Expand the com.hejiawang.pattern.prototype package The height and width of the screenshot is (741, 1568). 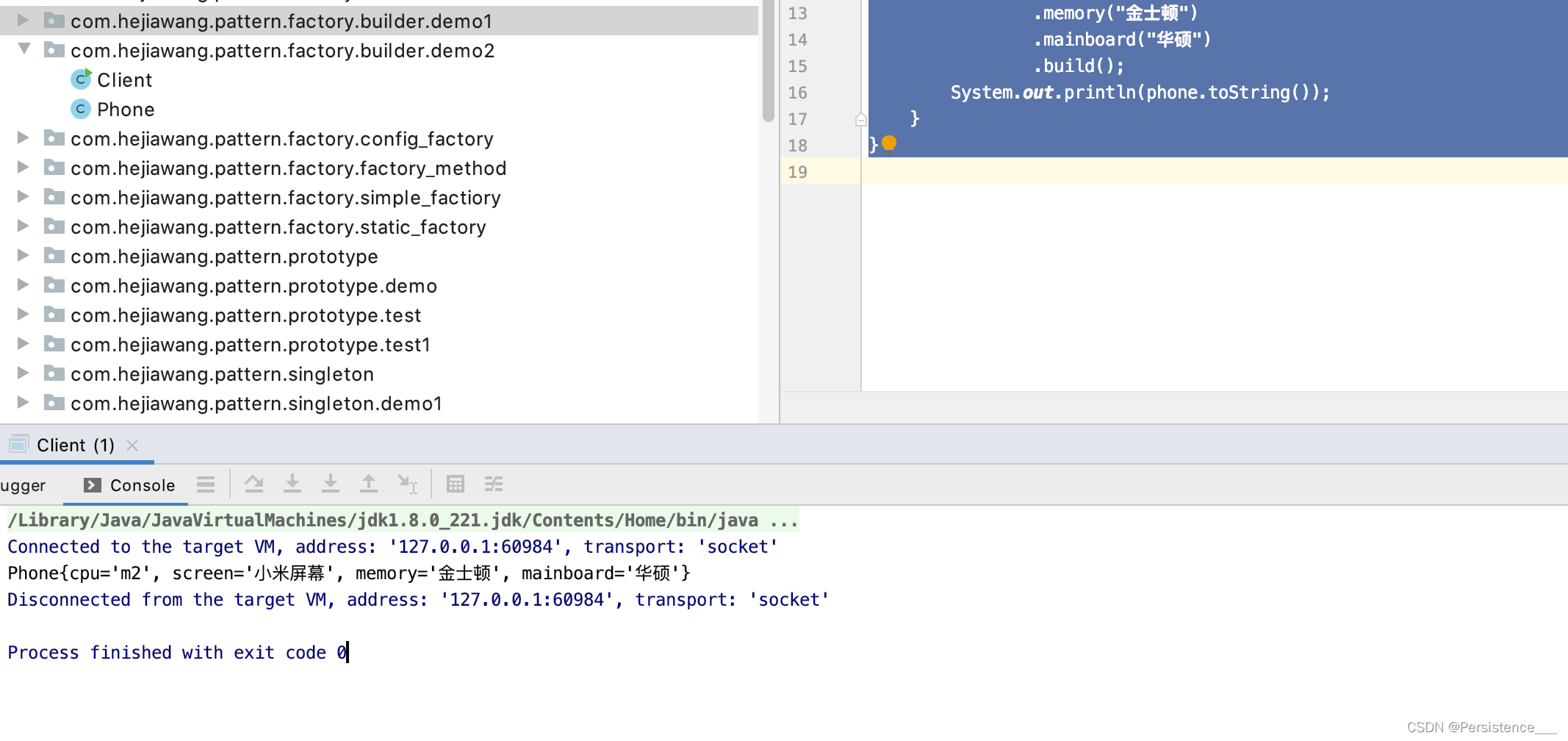point(23,255)
